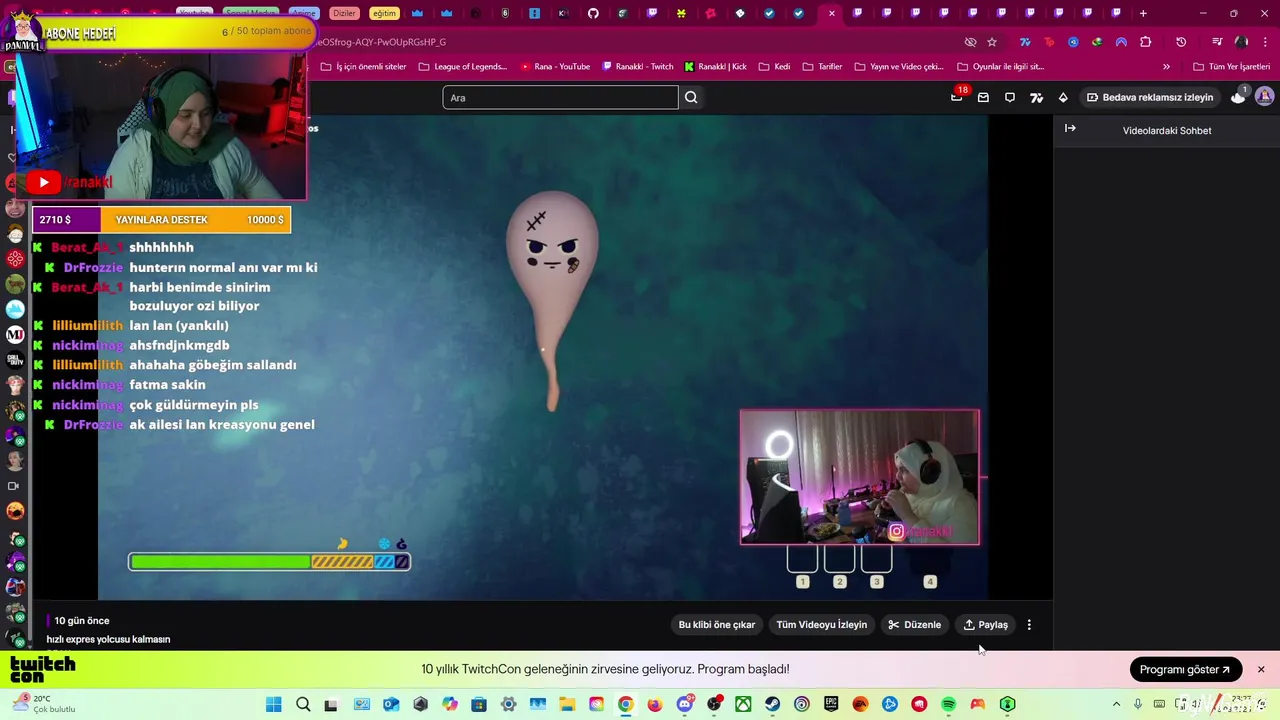
Task: Open Chrome from the taskbar
Action: click(x=625, y=704)
